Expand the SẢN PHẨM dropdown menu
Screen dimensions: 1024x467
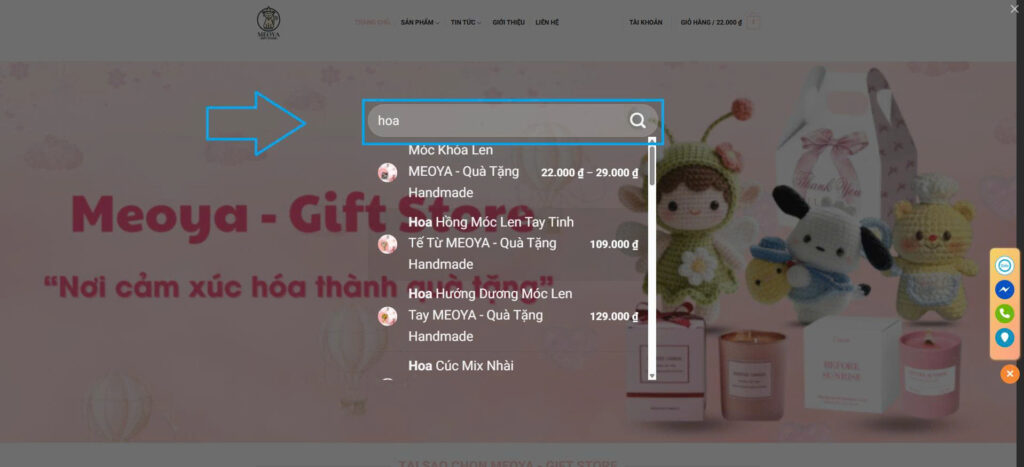click(x=420, y=22)
